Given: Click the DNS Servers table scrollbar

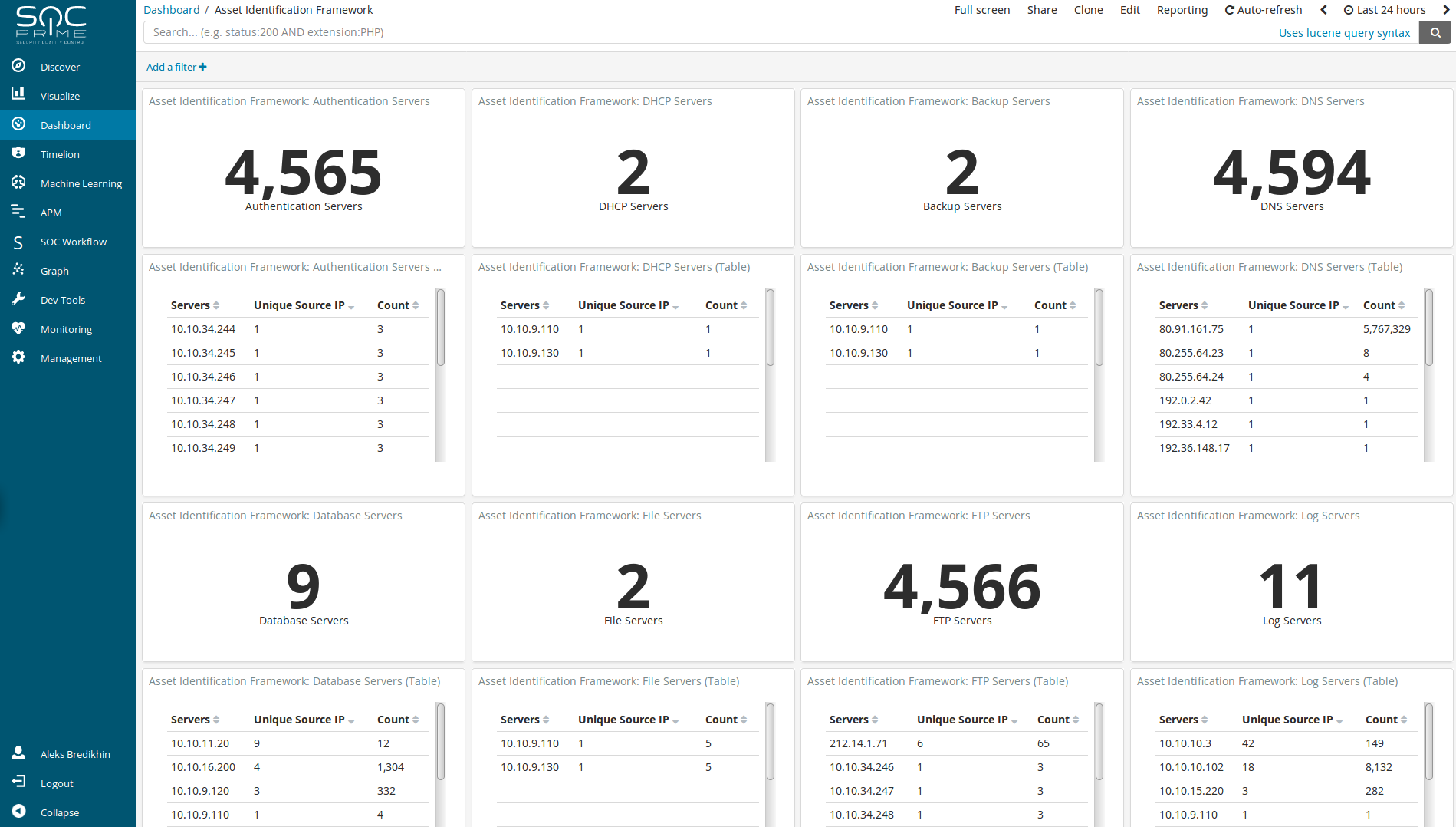Looking at the screenshot, I should click(x=1428, y=328).
